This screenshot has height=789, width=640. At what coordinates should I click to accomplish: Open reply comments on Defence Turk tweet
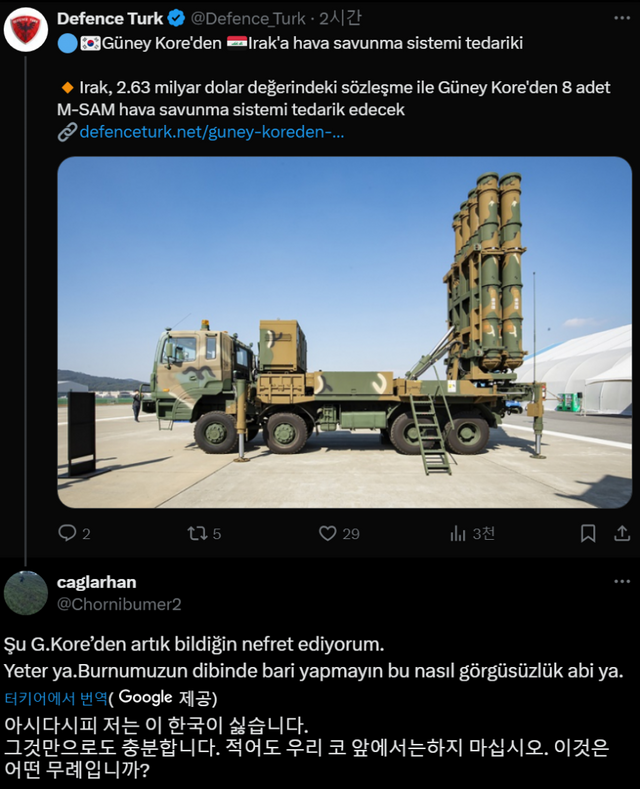coord(74,533)
